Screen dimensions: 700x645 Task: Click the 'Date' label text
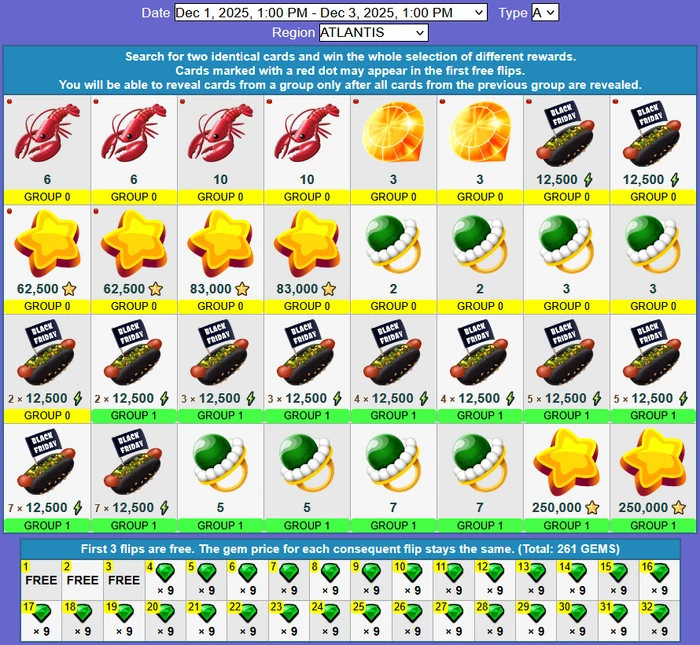tap(156, 12)
